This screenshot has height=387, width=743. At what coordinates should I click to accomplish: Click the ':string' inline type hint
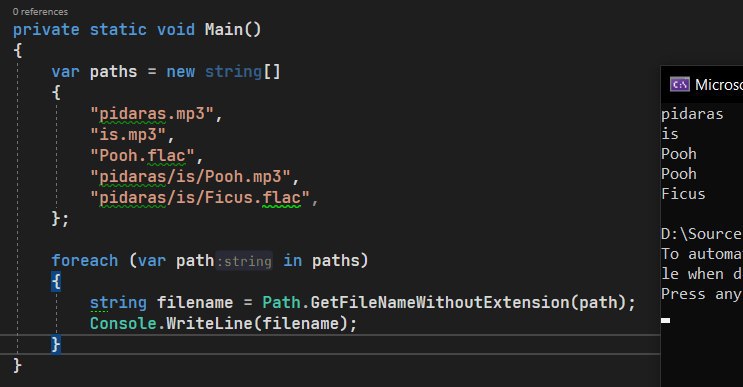click(244, 261)
